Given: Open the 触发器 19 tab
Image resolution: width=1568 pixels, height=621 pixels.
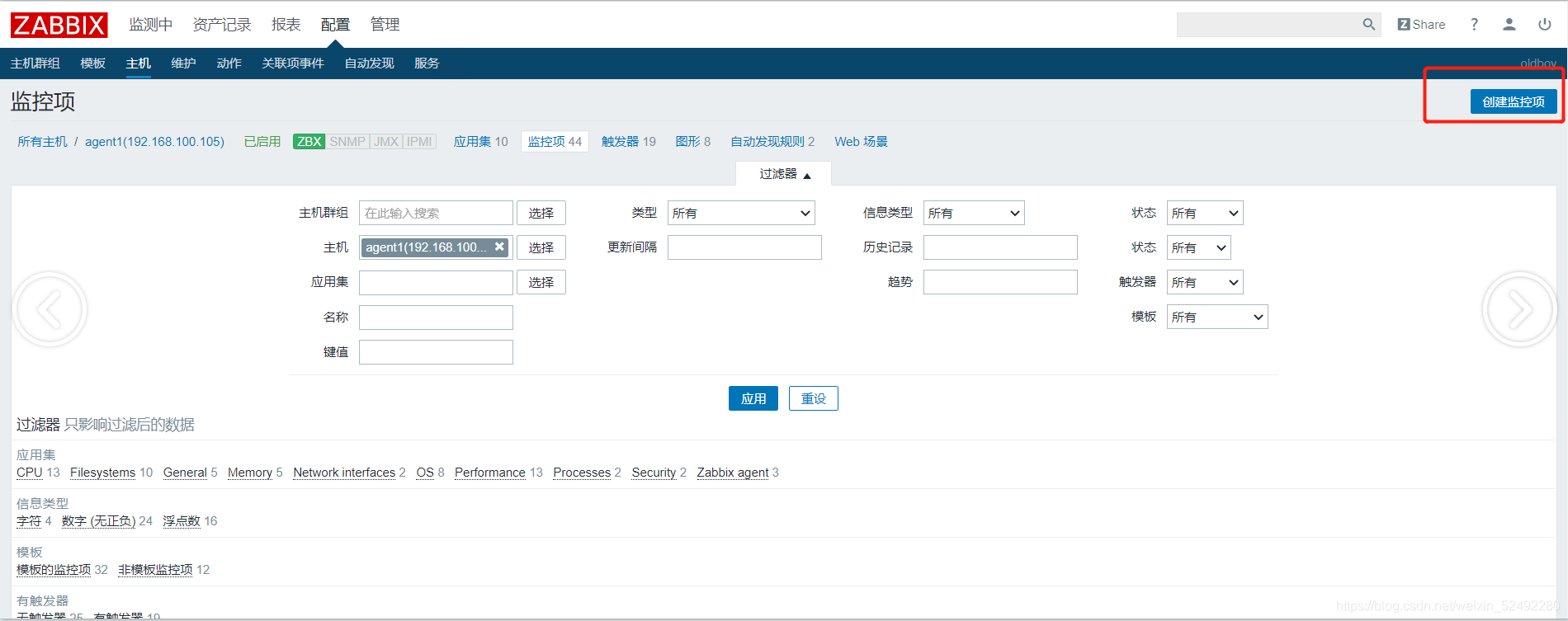Looking at the screenshot, I should click(x=629, y=142).
